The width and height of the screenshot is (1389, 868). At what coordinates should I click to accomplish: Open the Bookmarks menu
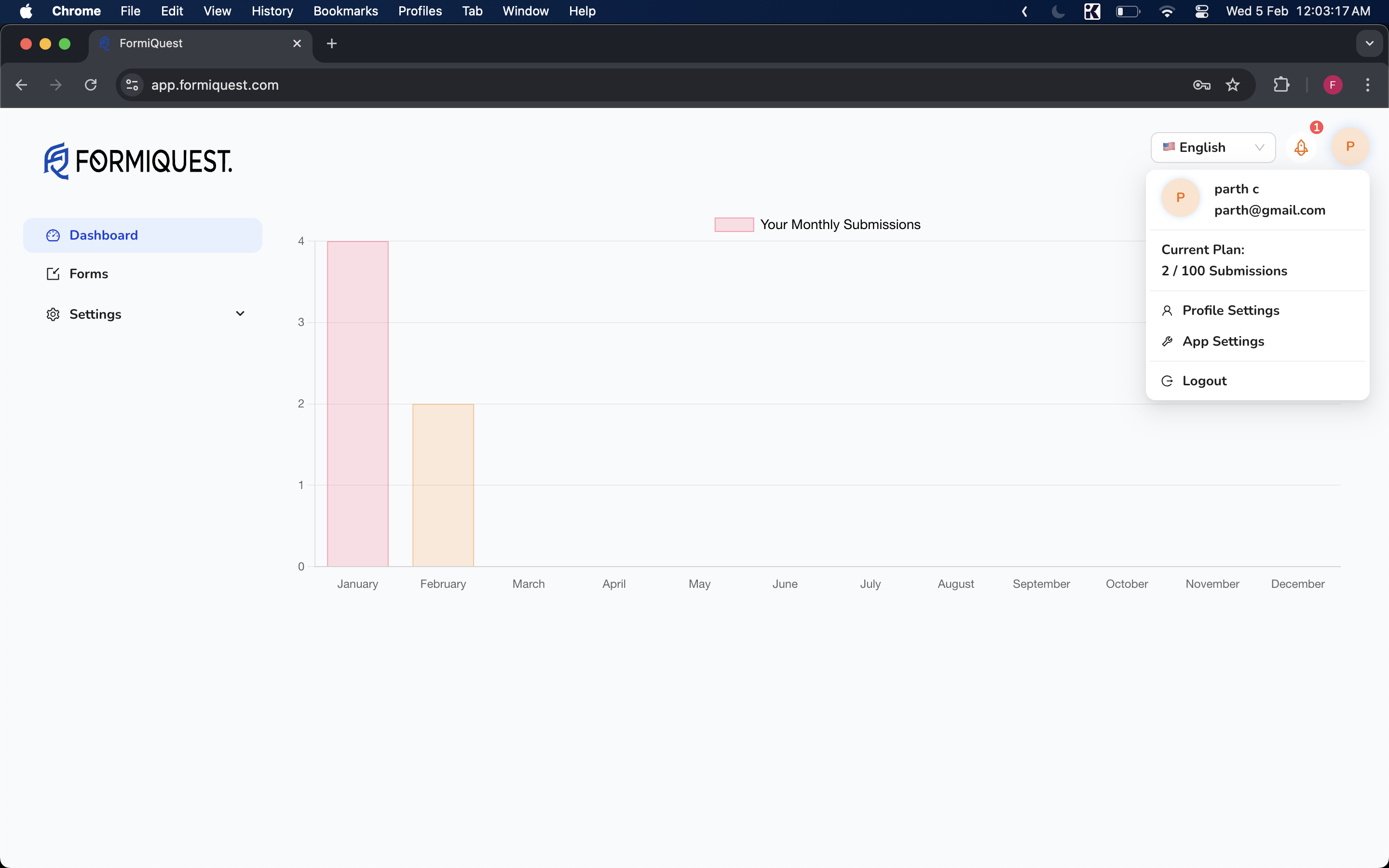pyautogui.click(x=345, y=11)
